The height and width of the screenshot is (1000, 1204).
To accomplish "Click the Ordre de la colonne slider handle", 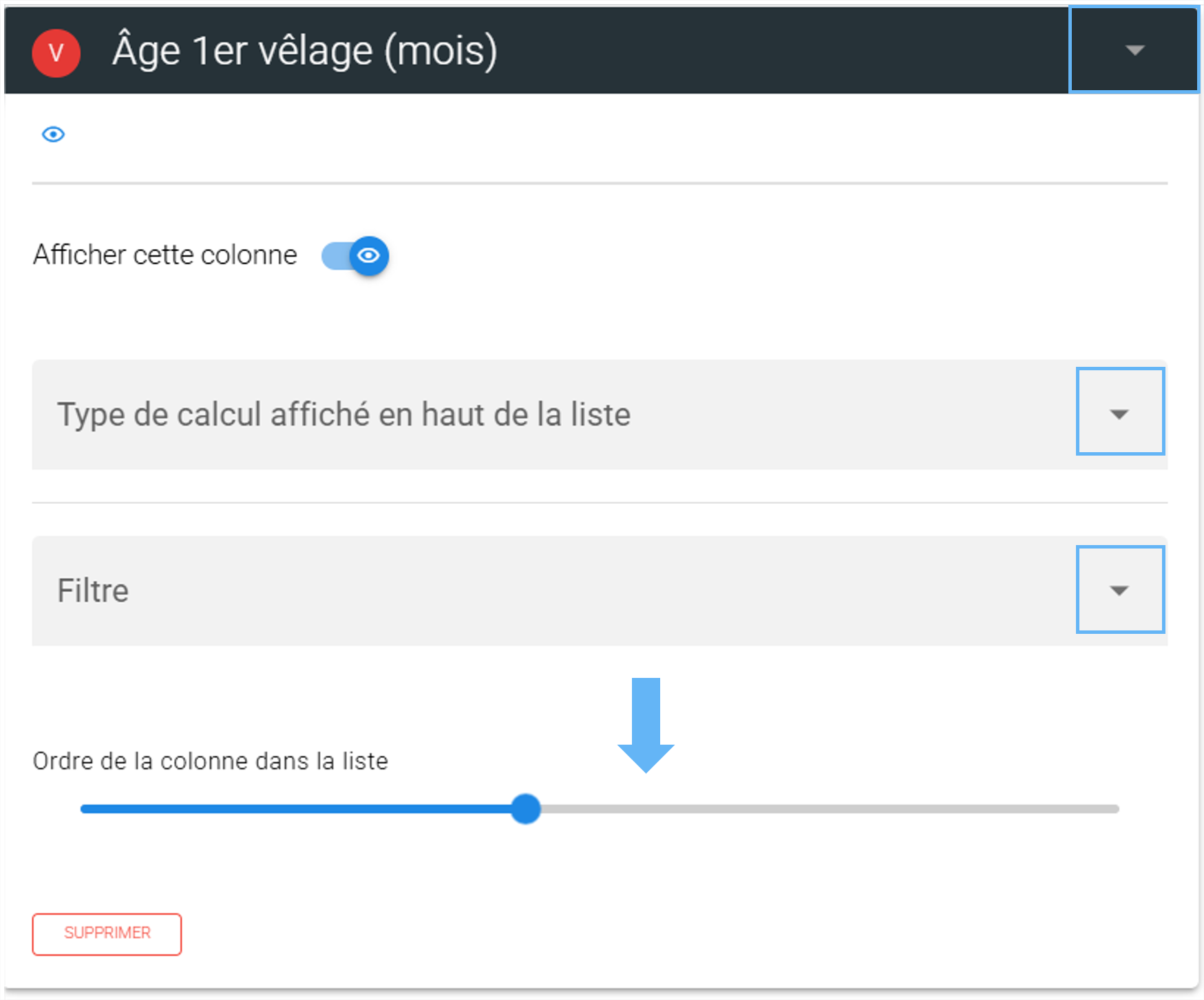I will (526, 809).
